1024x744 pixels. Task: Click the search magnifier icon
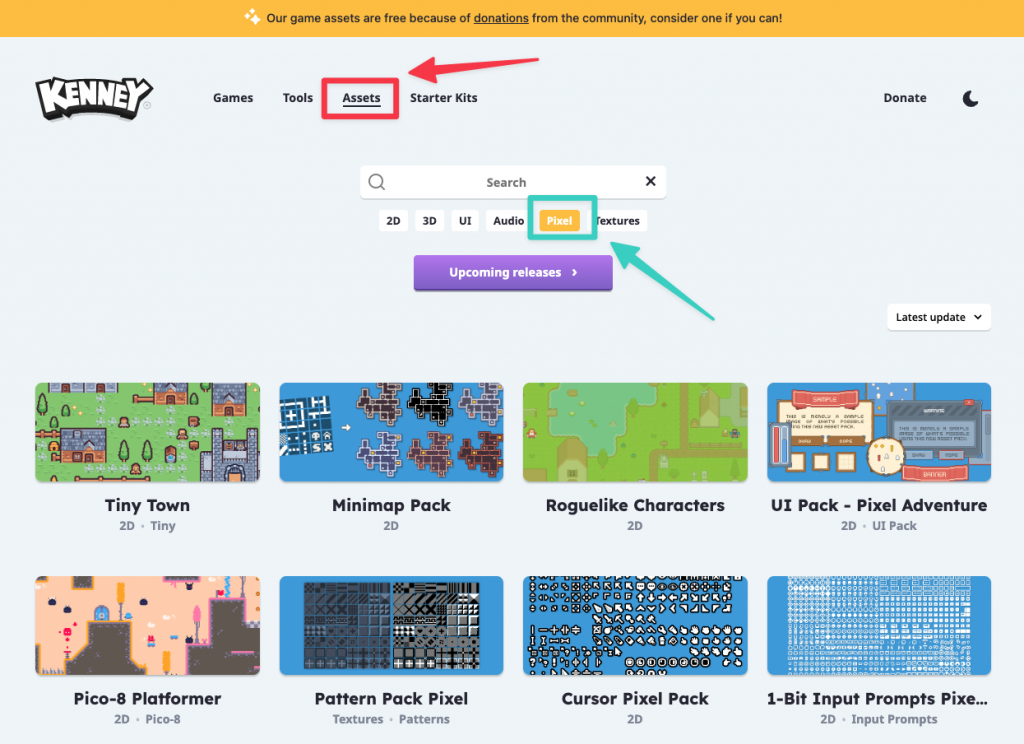377,182
